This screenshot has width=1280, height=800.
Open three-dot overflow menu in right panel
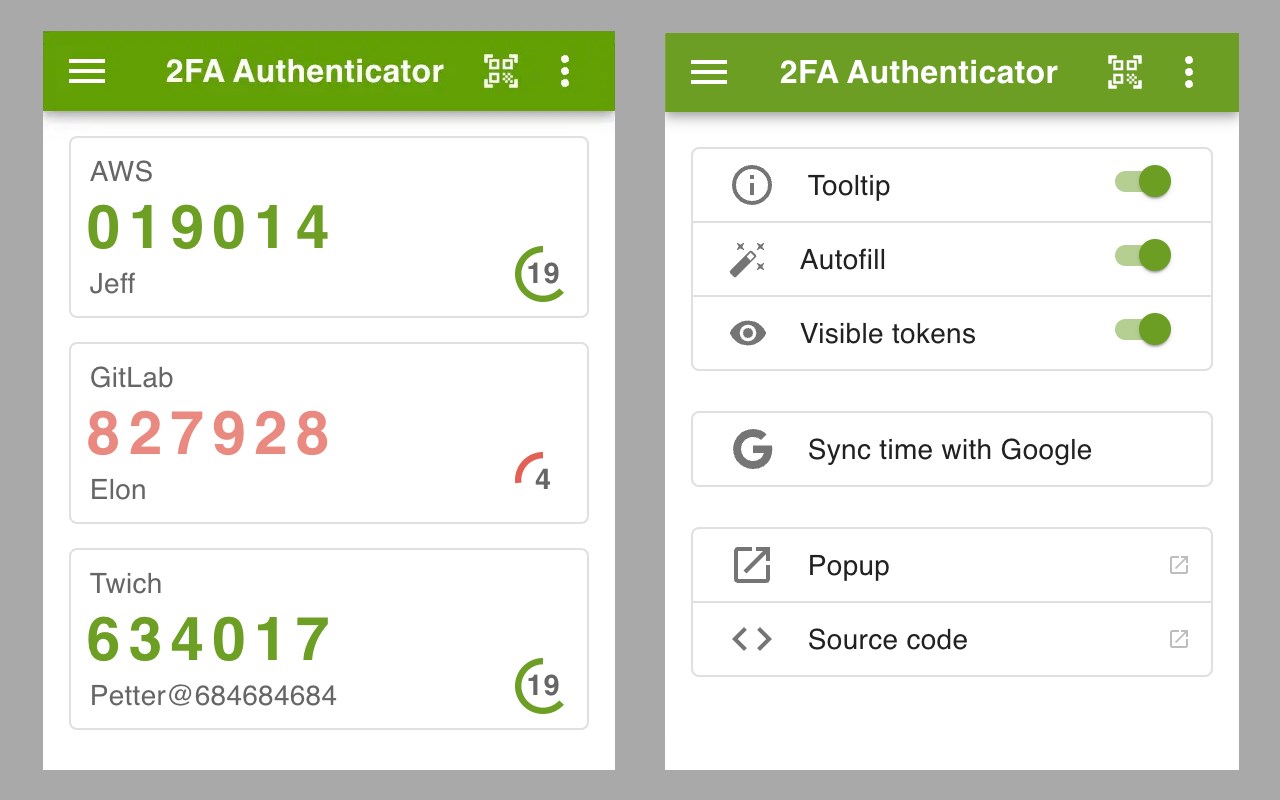pos(1188,72)
